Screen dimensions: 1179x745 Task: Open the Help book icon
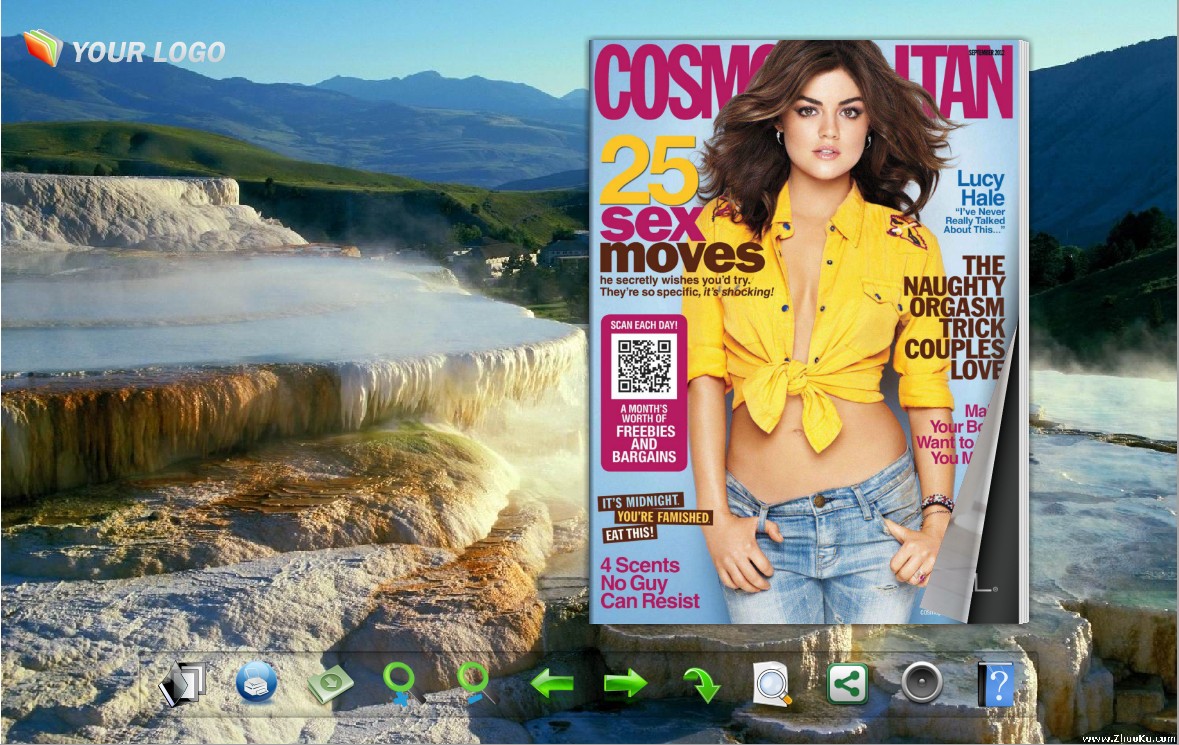point(996,684)
